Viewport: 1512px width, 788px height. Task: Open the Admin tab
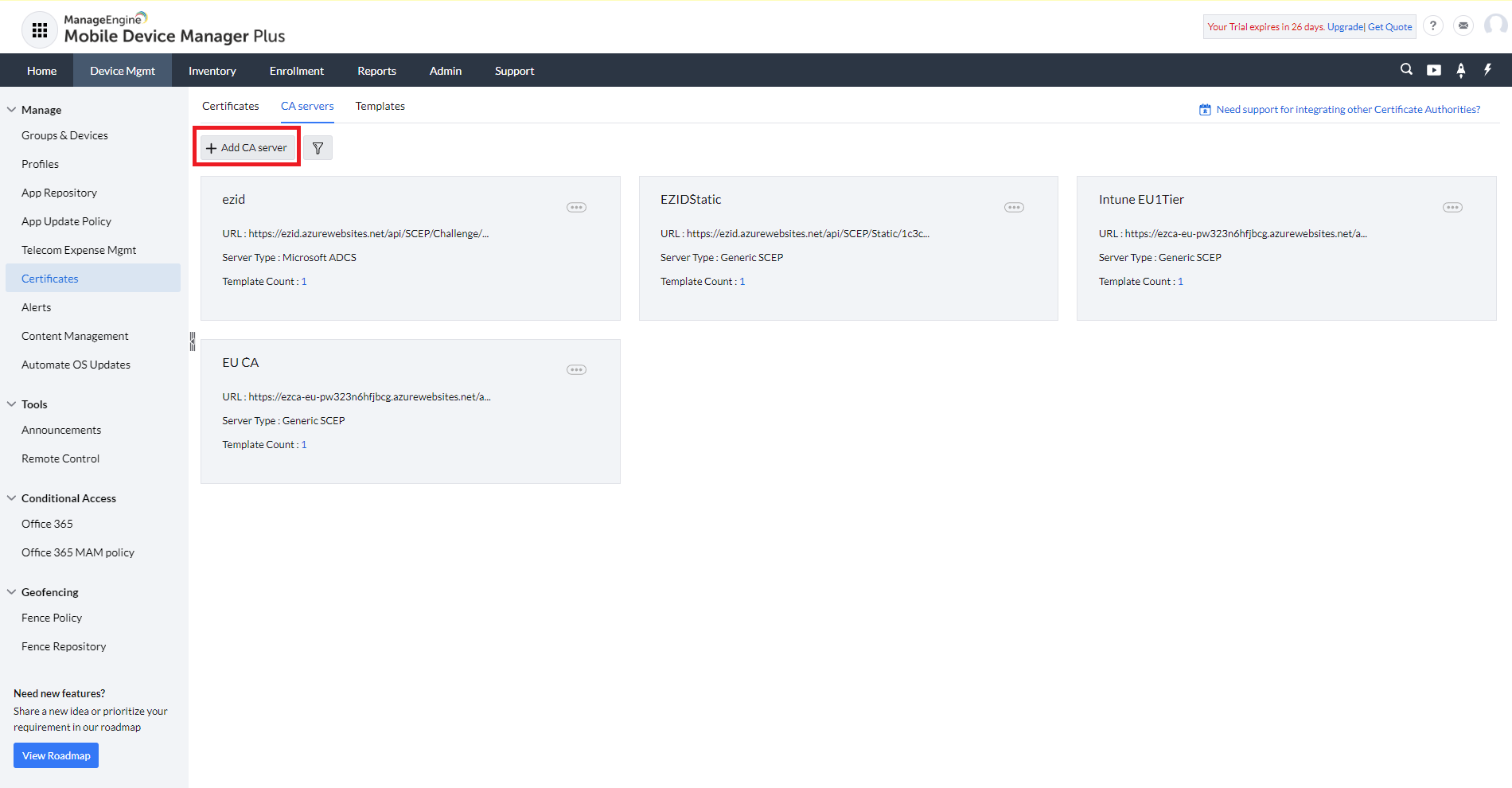(x=446, y=71)
